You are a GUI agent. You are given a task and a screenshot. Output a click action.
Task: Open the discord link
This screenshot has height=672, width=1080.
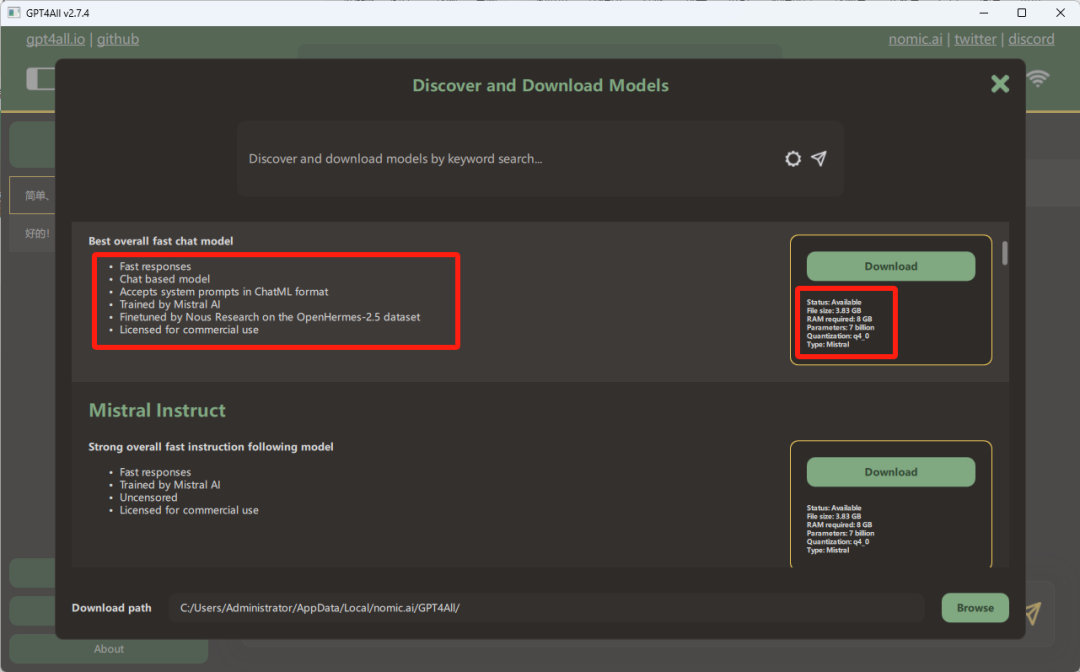pyautogui.click(x=1031, y=39)
